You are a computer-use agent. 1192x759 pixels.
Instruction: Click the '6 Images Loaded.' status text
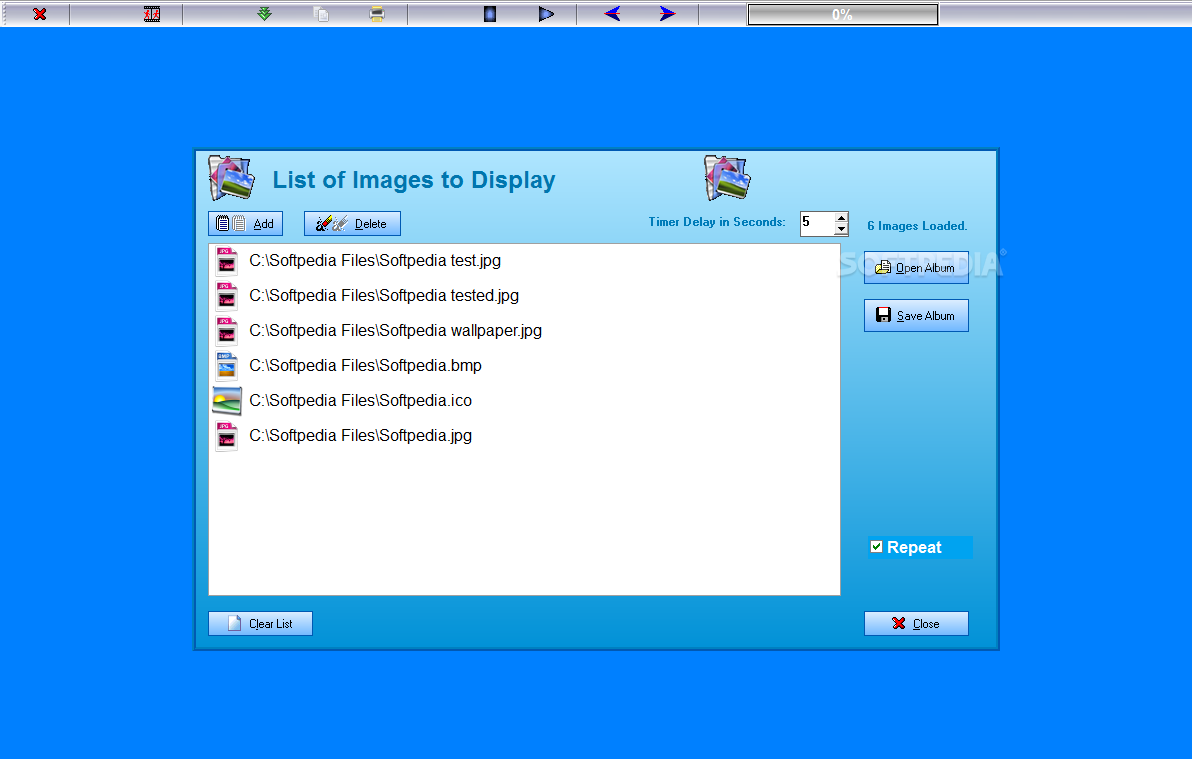coord(917,226)
